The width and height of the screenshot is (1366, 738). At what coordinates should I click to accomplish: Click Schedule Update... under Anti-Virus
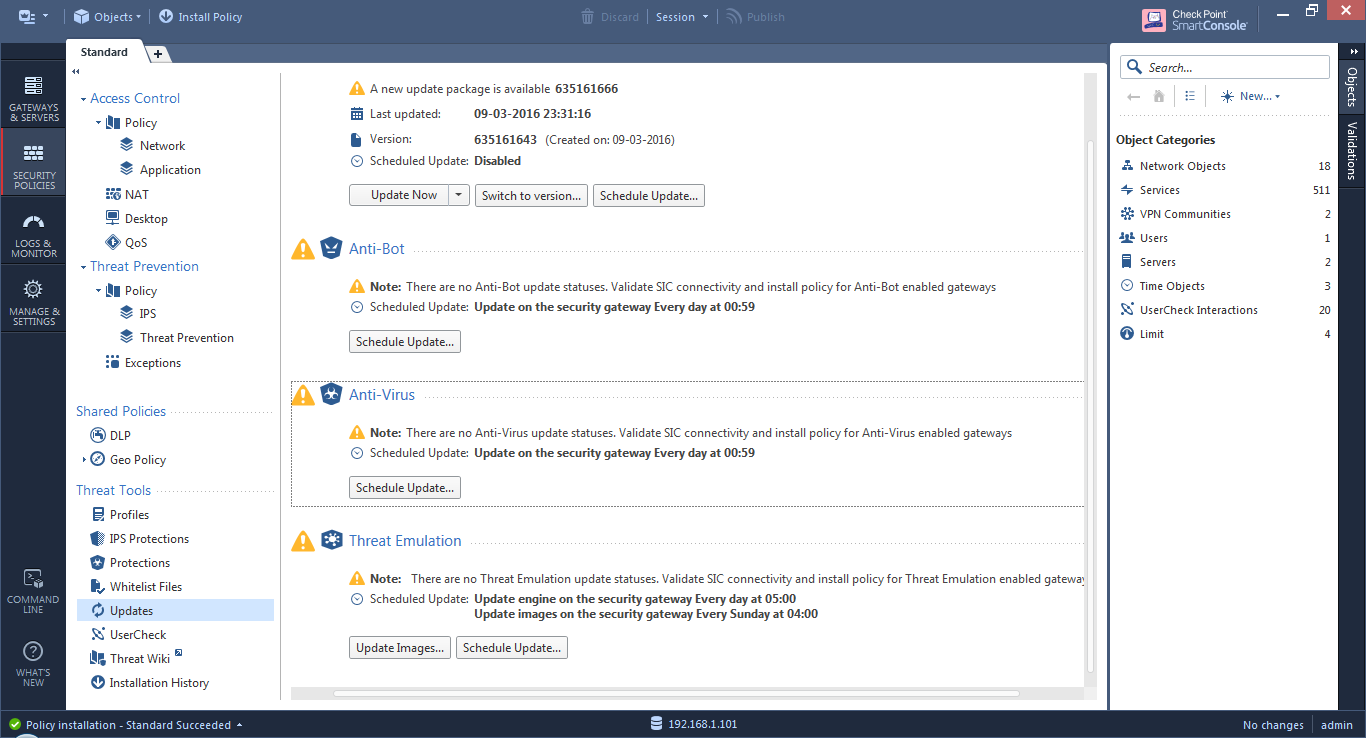[405, 487]
